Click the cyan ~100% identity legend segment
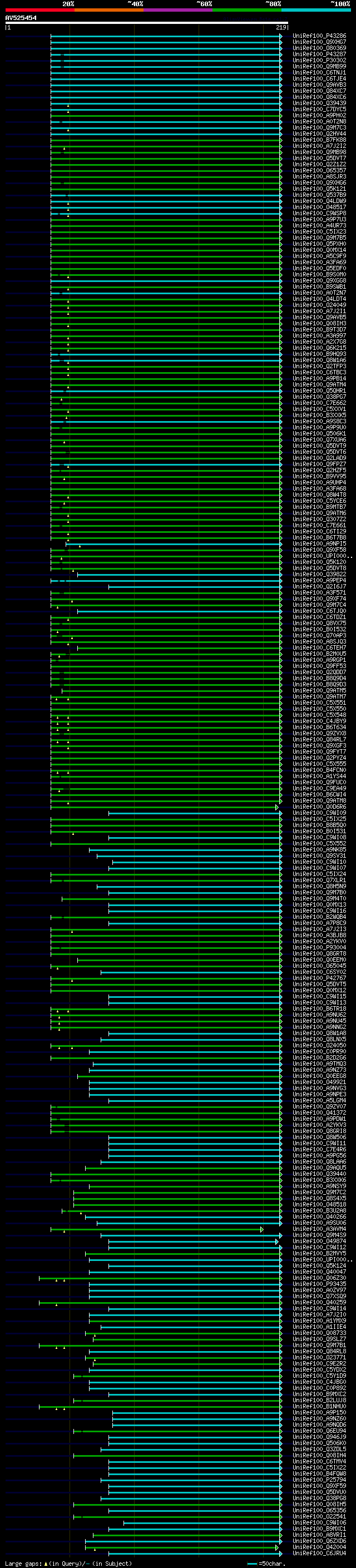356x1568 pixels. (x=317, y=11)
